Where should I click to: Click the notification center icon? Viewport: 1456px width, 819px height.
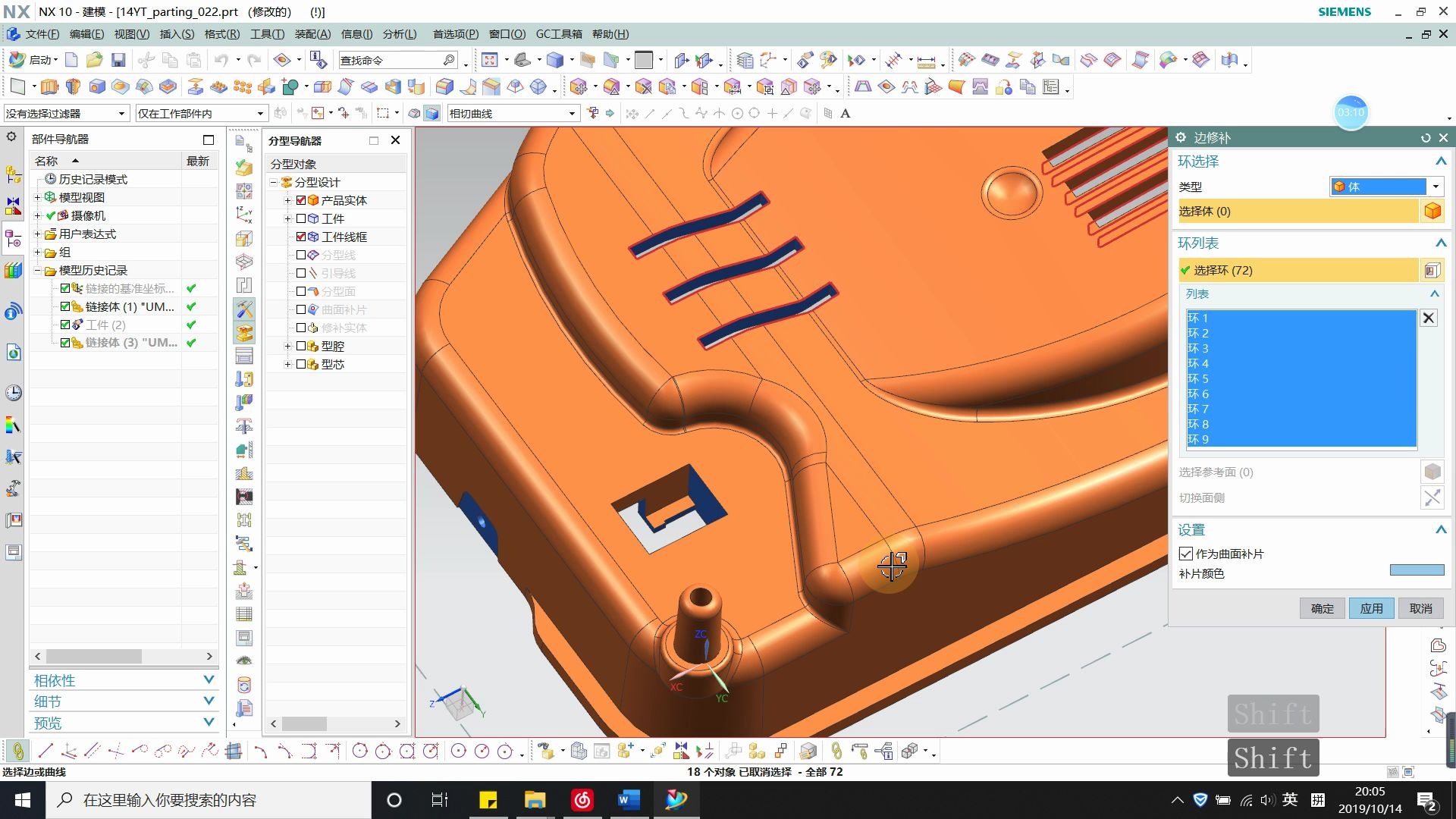pos(1426,801)
